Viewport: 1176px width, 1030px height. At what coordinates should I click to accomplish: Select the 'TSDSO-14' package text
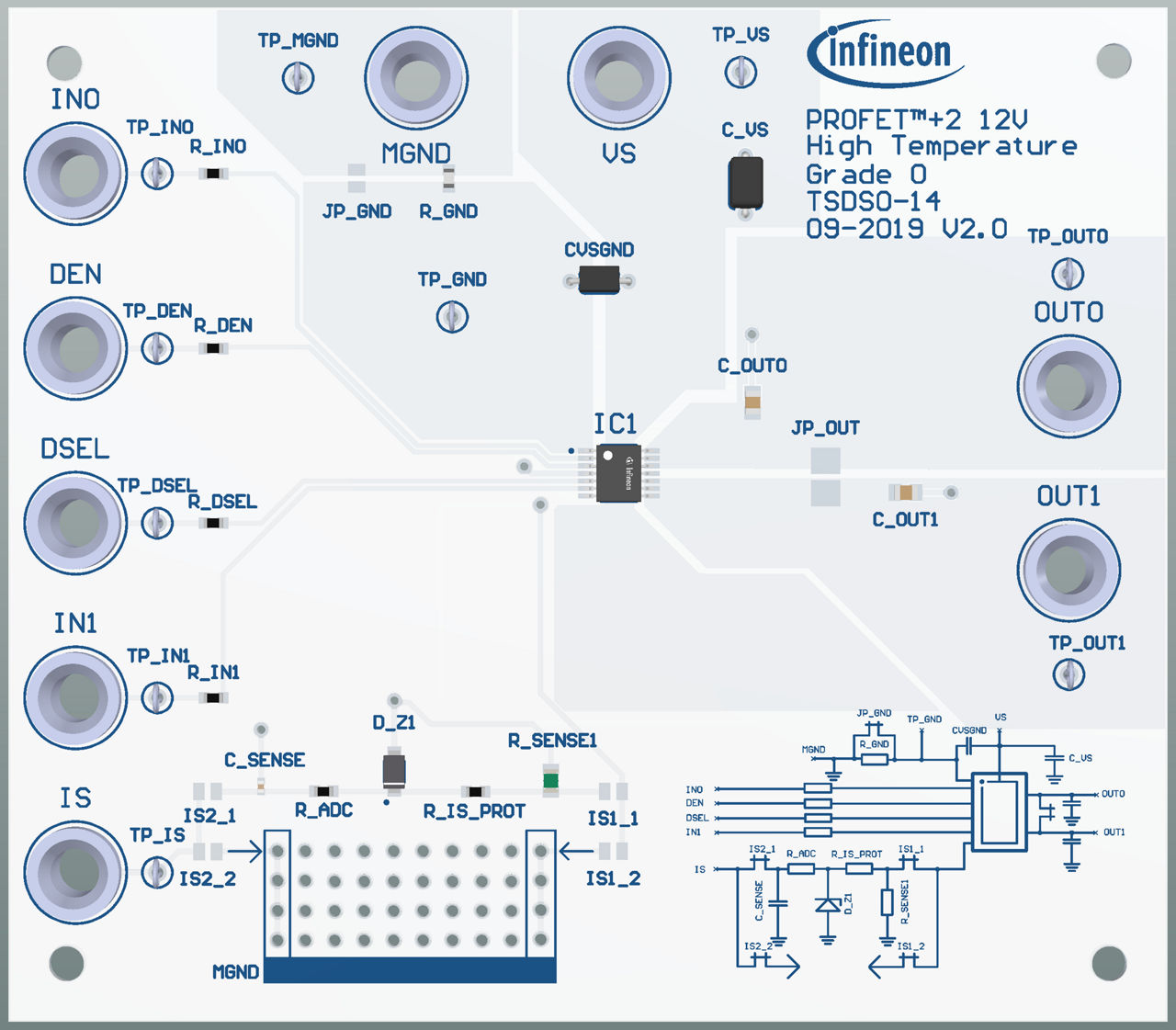(874, 201)
